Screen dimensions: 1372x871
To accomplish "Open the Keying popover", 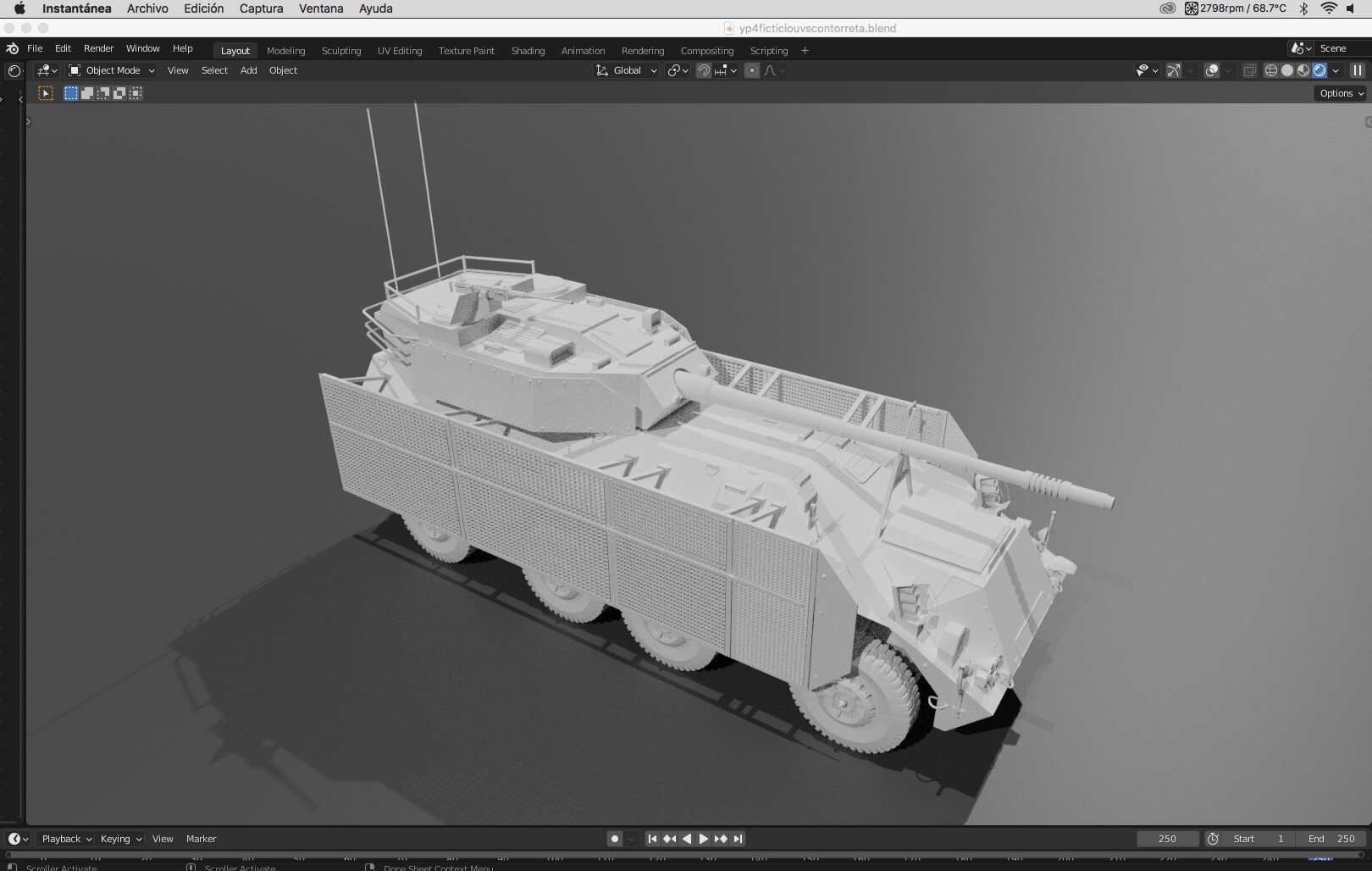I will coord(120,839).
